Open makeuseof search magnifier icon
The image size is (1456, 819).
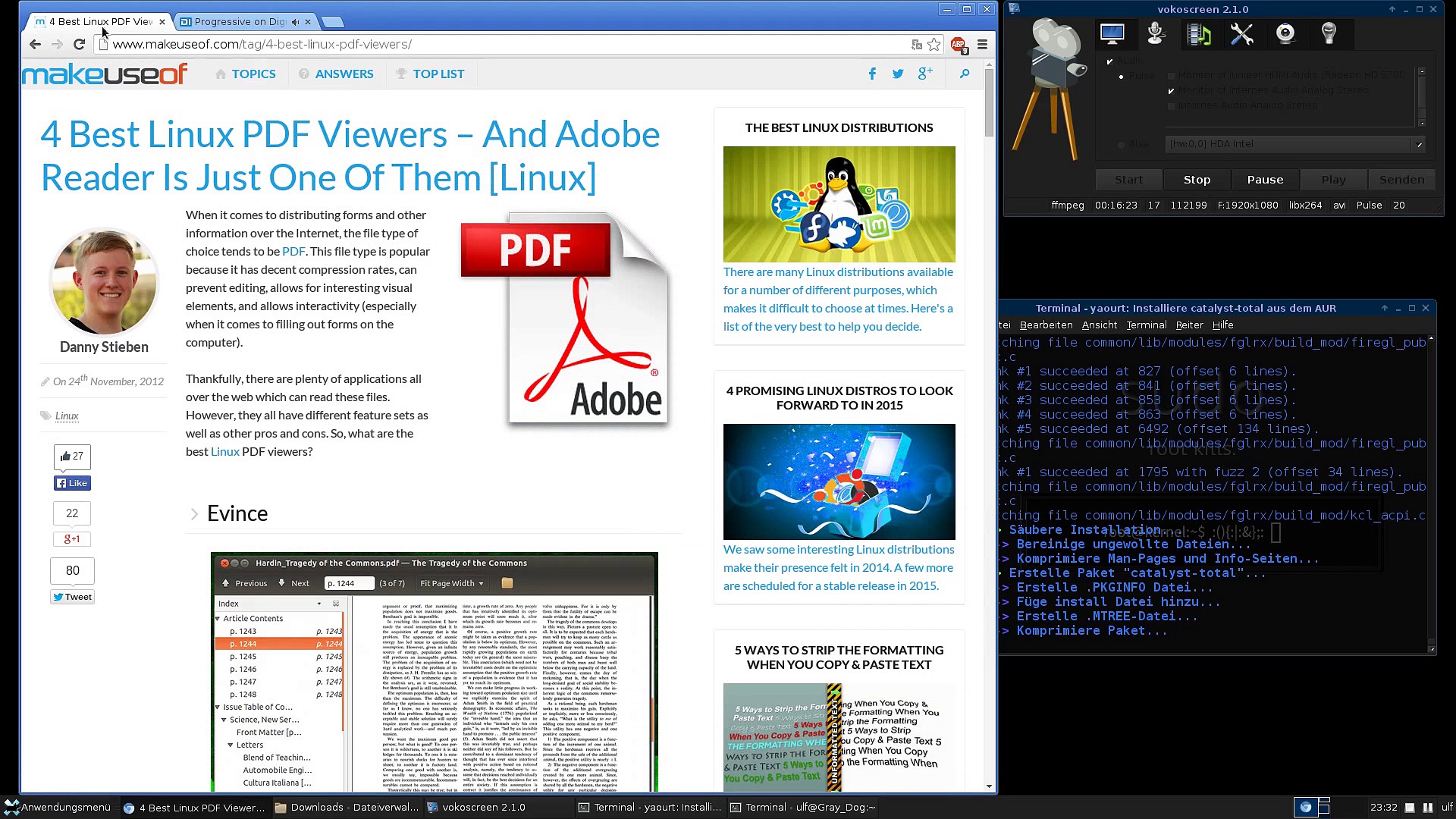tap(964, 74)
